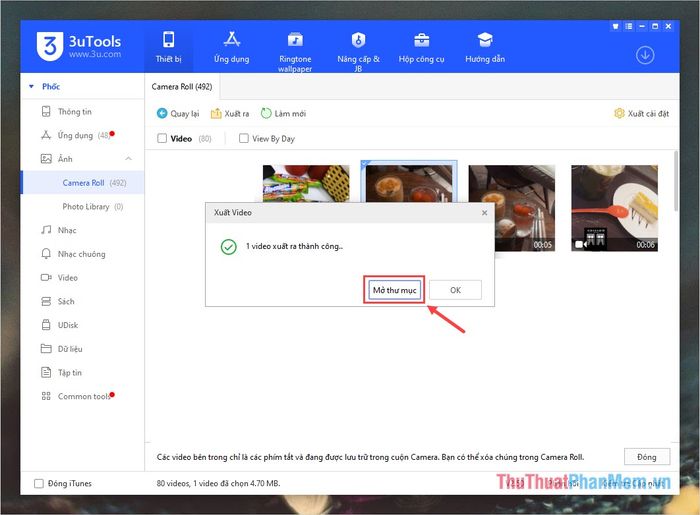Click the Mở thư mục button
The height and width of the screenshot is (515, 700).
point(394,290)
